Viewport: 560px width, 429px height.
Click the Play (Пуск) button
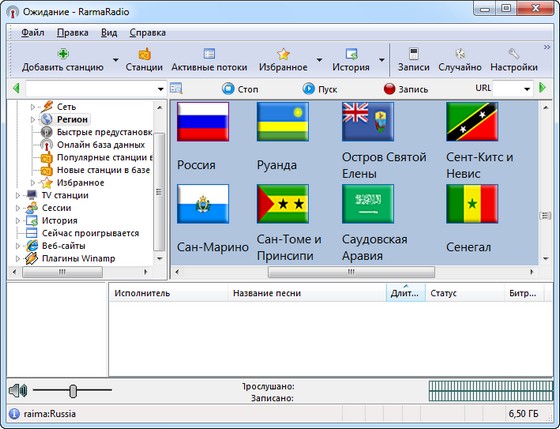(308, 89)
